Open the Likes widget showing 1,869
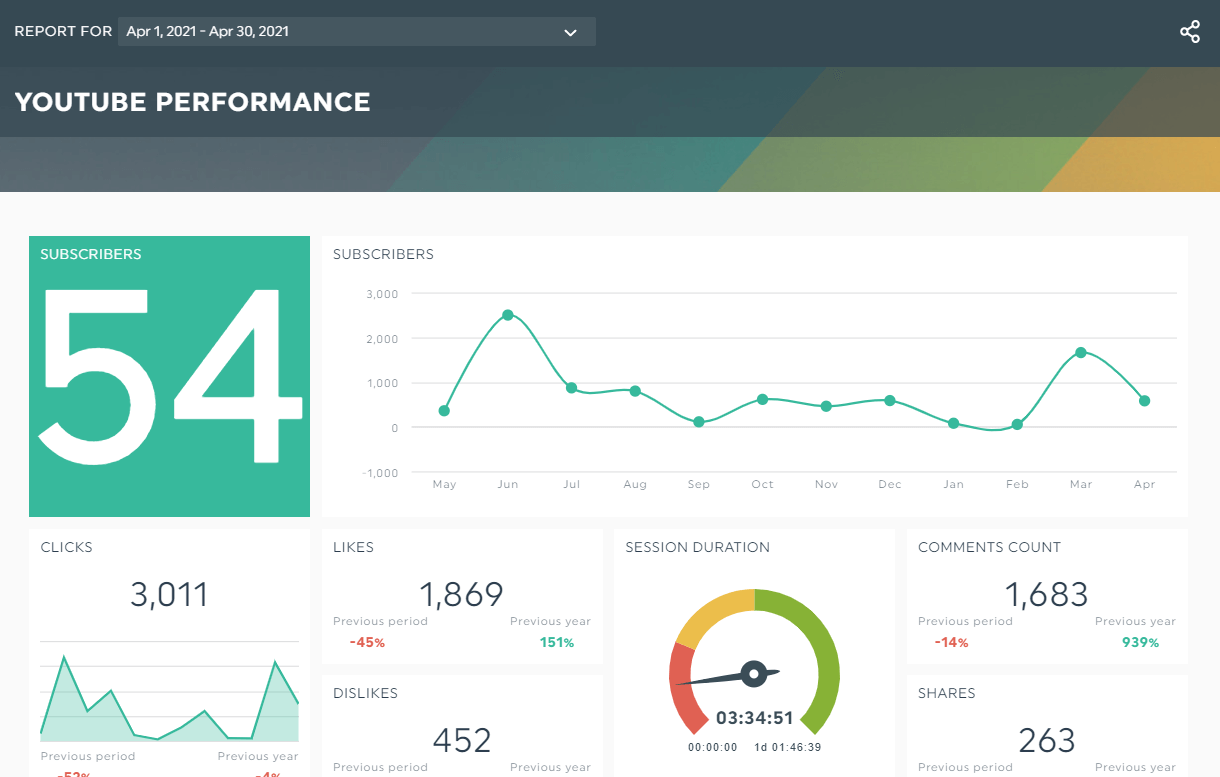Image resolution: width=1220 pixels, height=777 pixels. point(462,597)
